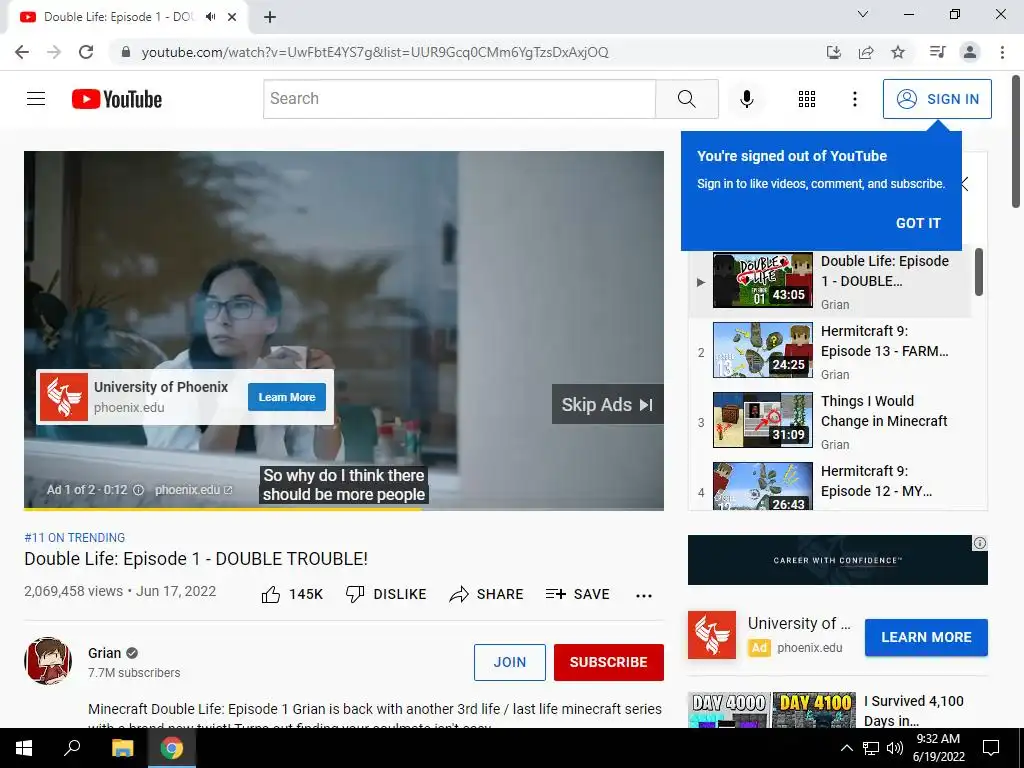Image resolution: width=1024 pixels, height=768 pixels.
Task: Open I Survived 4,100 Days video
Action: [x=913, y=711]
